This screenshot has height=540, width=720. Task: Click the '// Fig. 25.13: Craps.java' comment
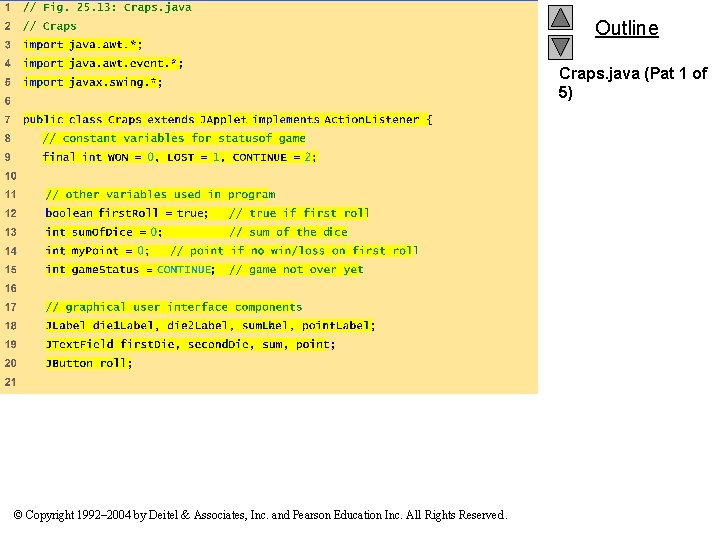point(107,7)
